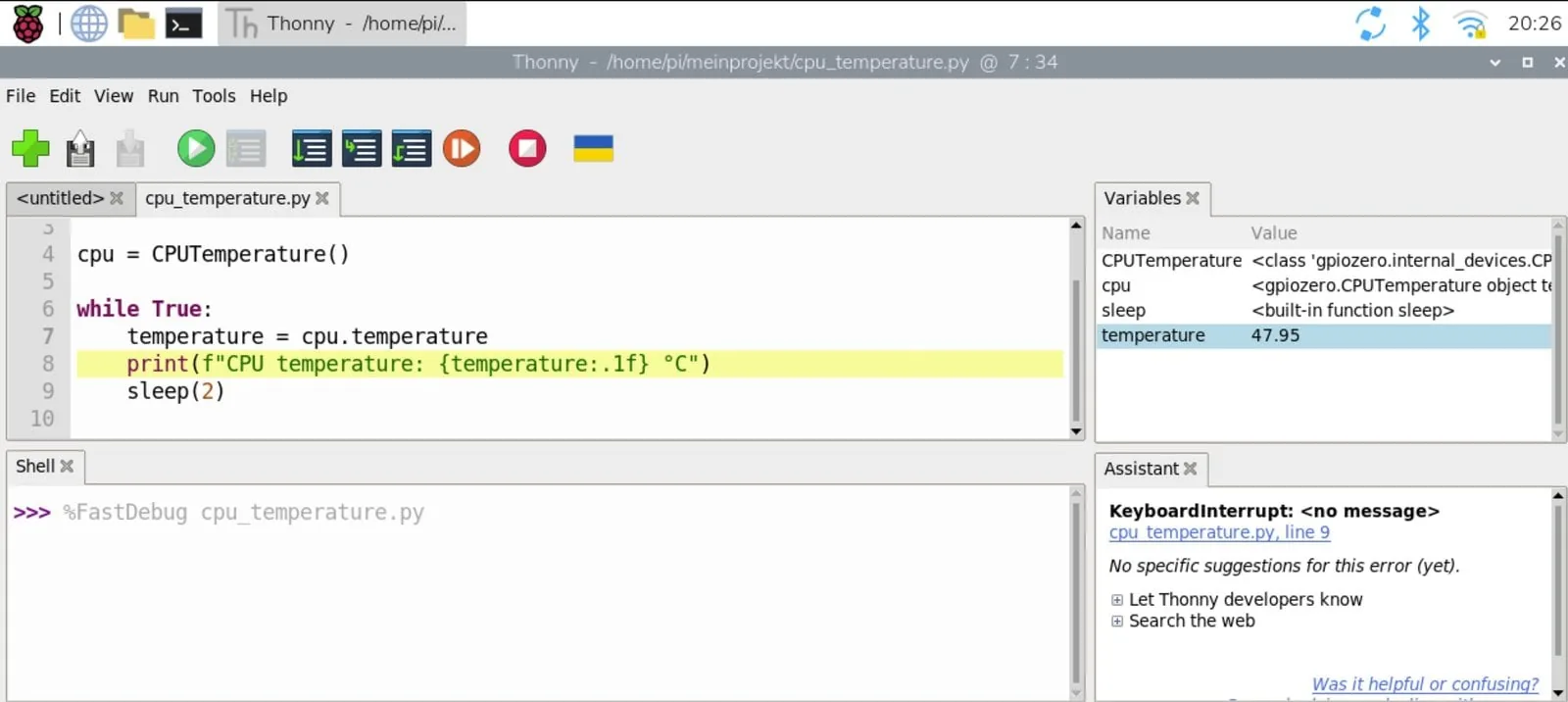The width and height of the screenshot is (1568, 702).
Task: Expand Let Thonny developers know
Action: 1117,600
